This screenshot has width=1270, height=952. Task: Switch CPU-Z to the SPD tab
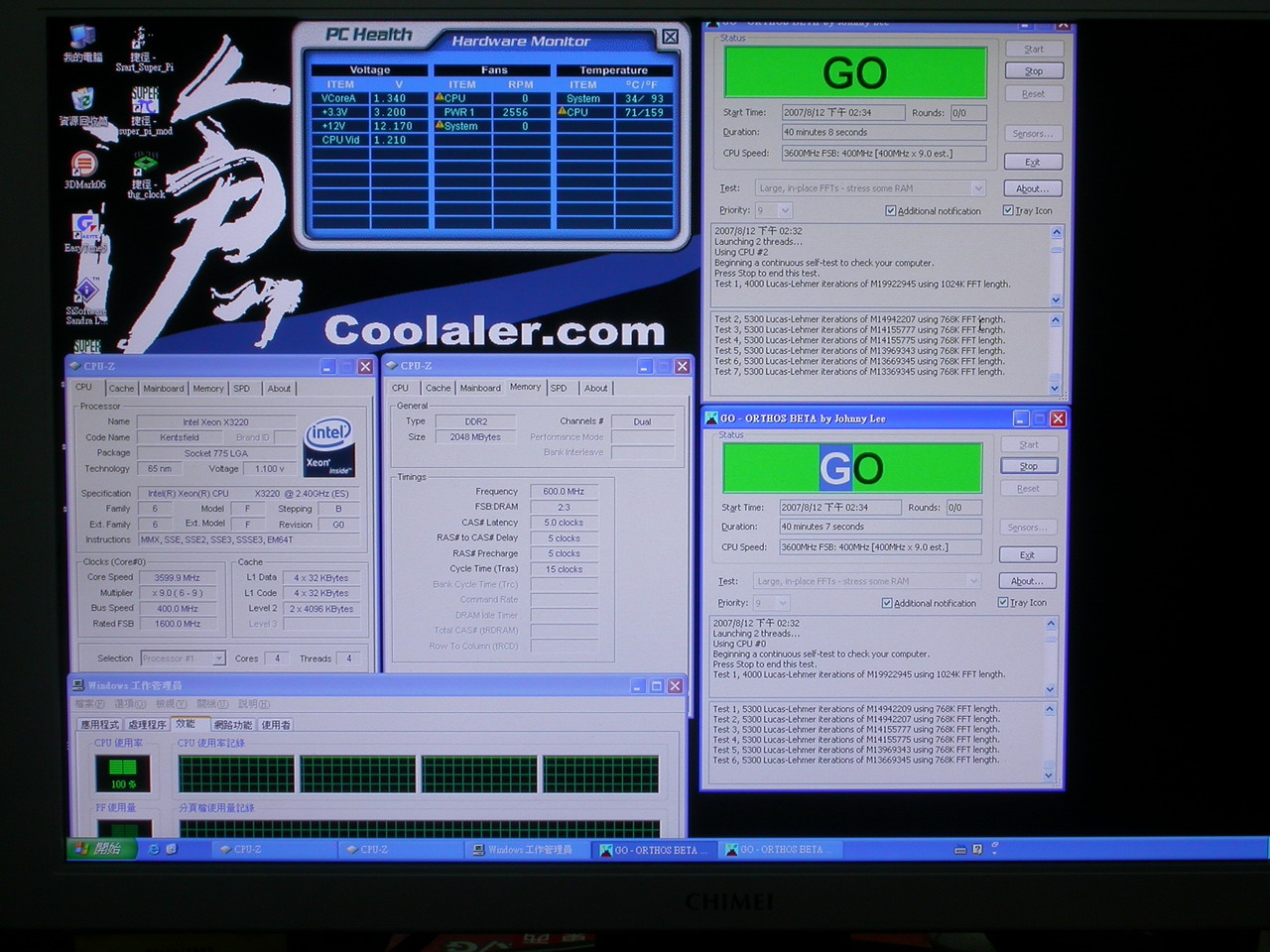[242, 388]
